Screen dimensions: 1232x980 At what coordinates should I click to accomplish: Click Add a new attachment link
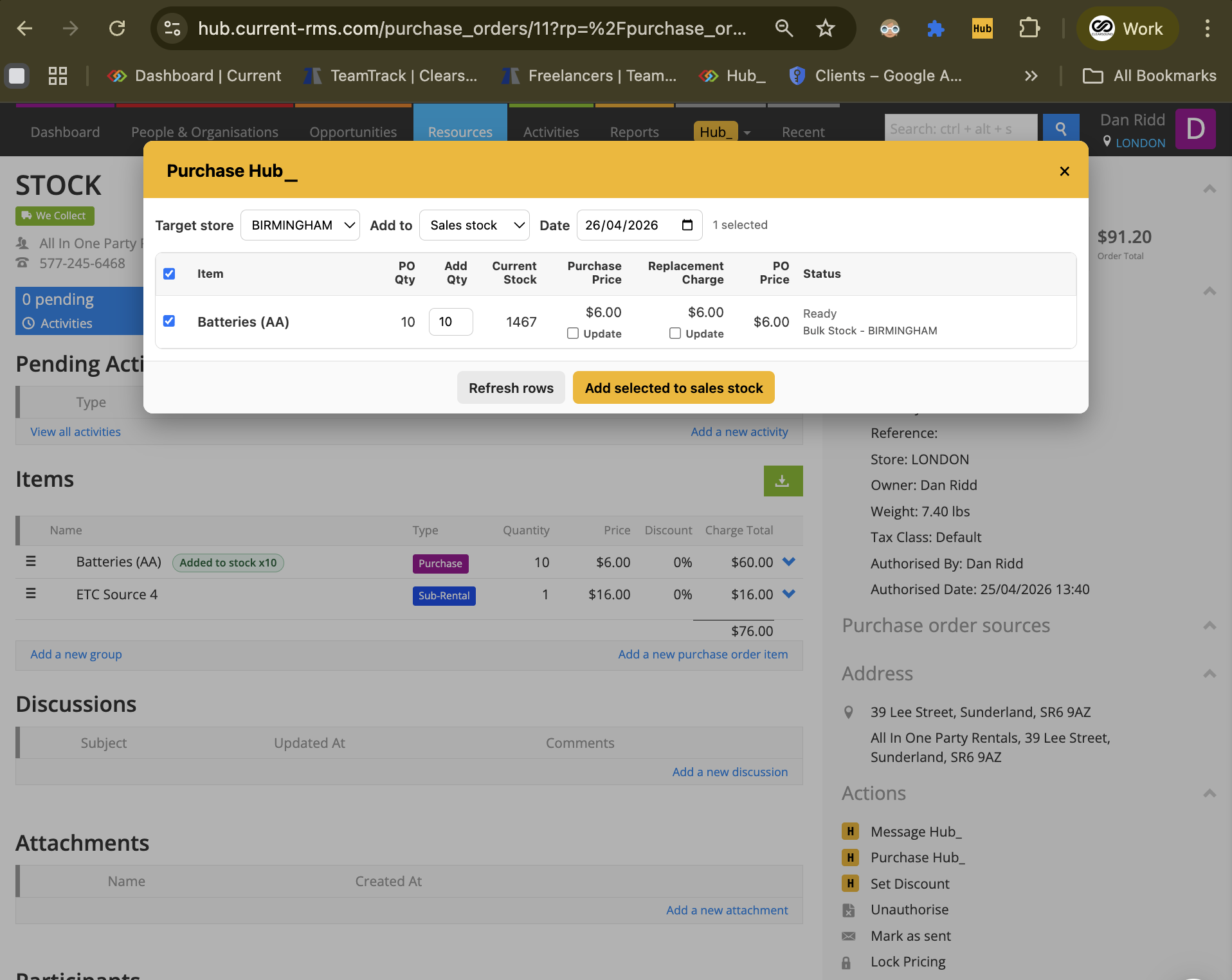pos(727,910)
